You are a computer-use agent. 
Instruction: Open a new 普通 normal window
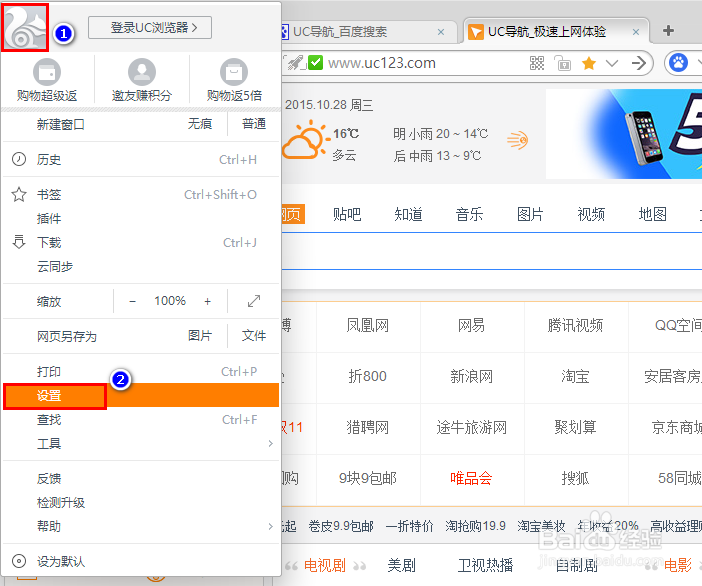tap(254, 124)
